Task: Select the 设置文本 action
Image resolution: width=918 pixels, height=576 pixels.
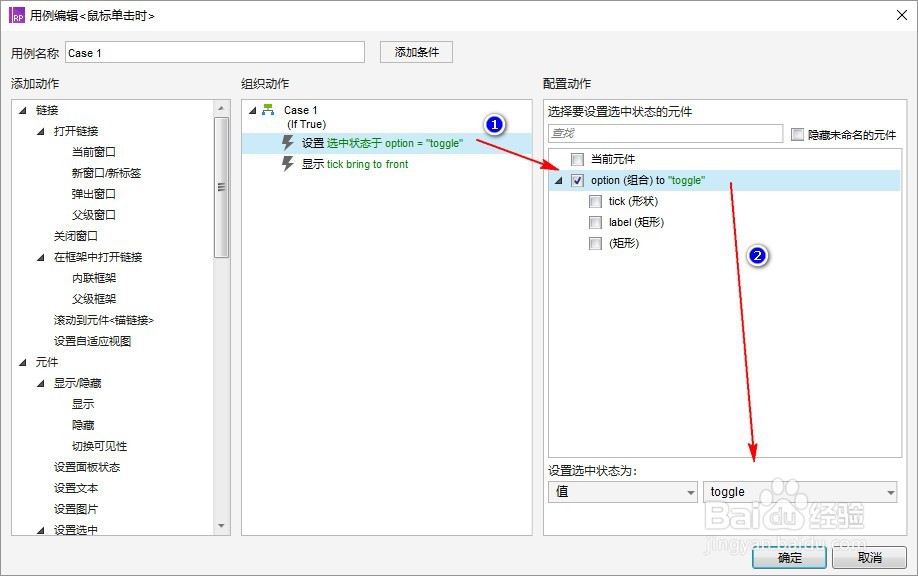Action: tap(76, 488)
